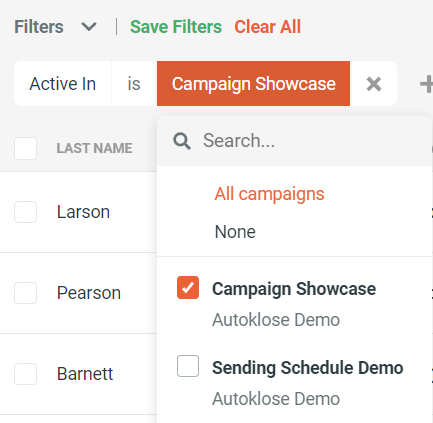Open the Campaign Showcase value dropdown
The height and width of the screenshot is (423, 433).
[253, 84]
